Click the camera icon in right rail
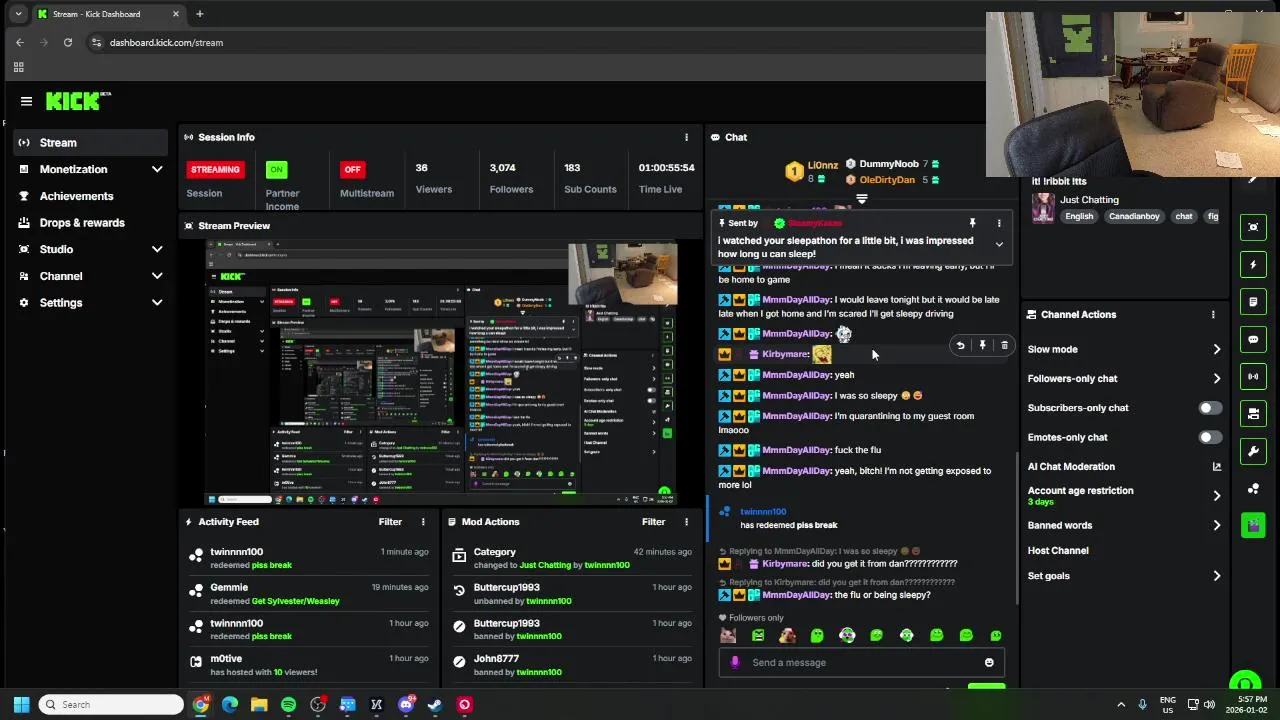The image size is (1280, 720). click(x=1253, y=414)
